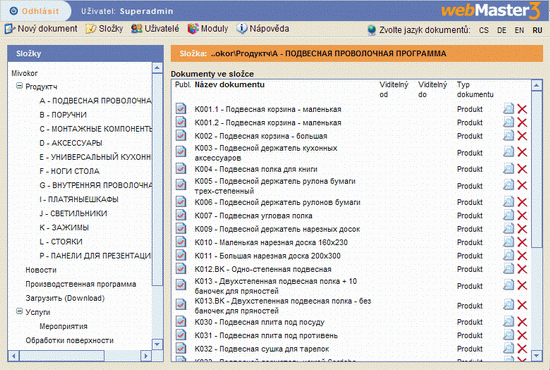Toggle publish icon for K002 document
The height and width of the screenshot is (370, 550).
coord(181,135)
